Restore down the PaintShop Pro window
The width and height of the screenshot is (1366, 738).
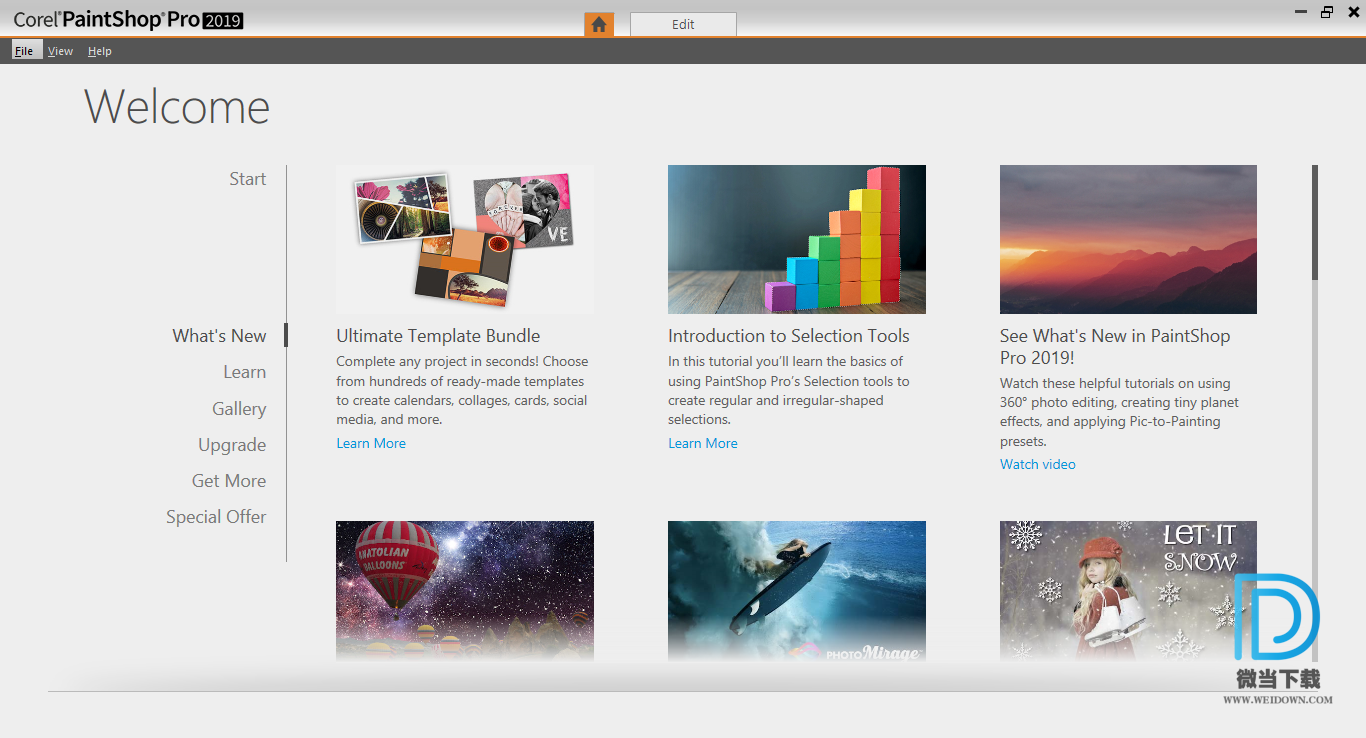[x=1327, y=12]
